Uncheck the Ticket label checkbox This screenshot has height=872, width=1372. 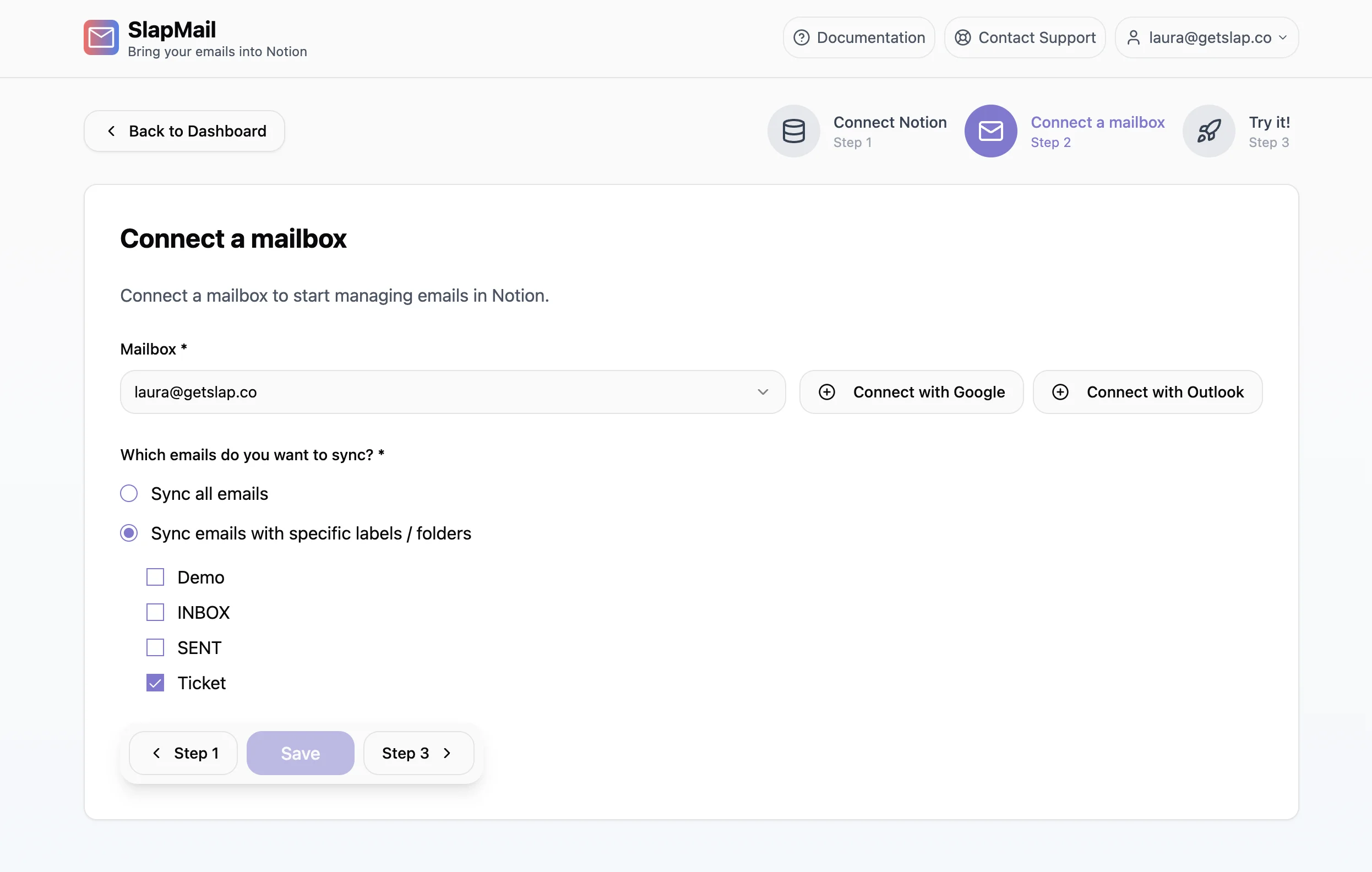point(155,682)
